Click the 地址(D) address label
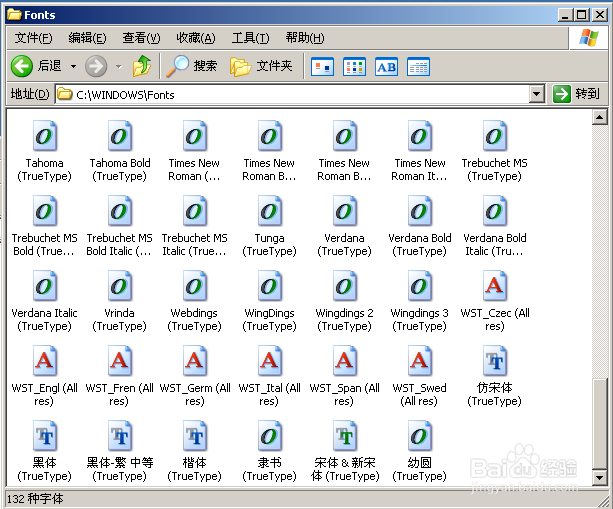The width and height of the screenshot is (613, 509). (x=30, y=94)
